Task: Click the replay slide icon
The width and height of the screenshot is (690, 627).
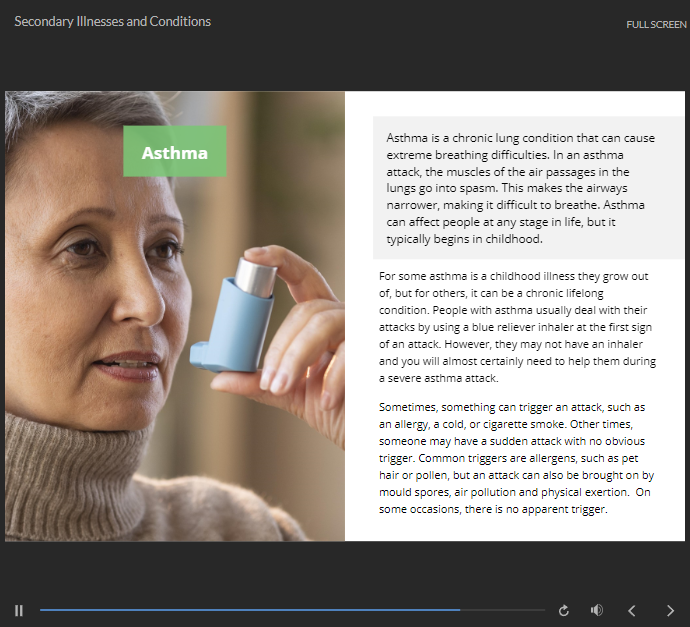Action: coord(564,611)
